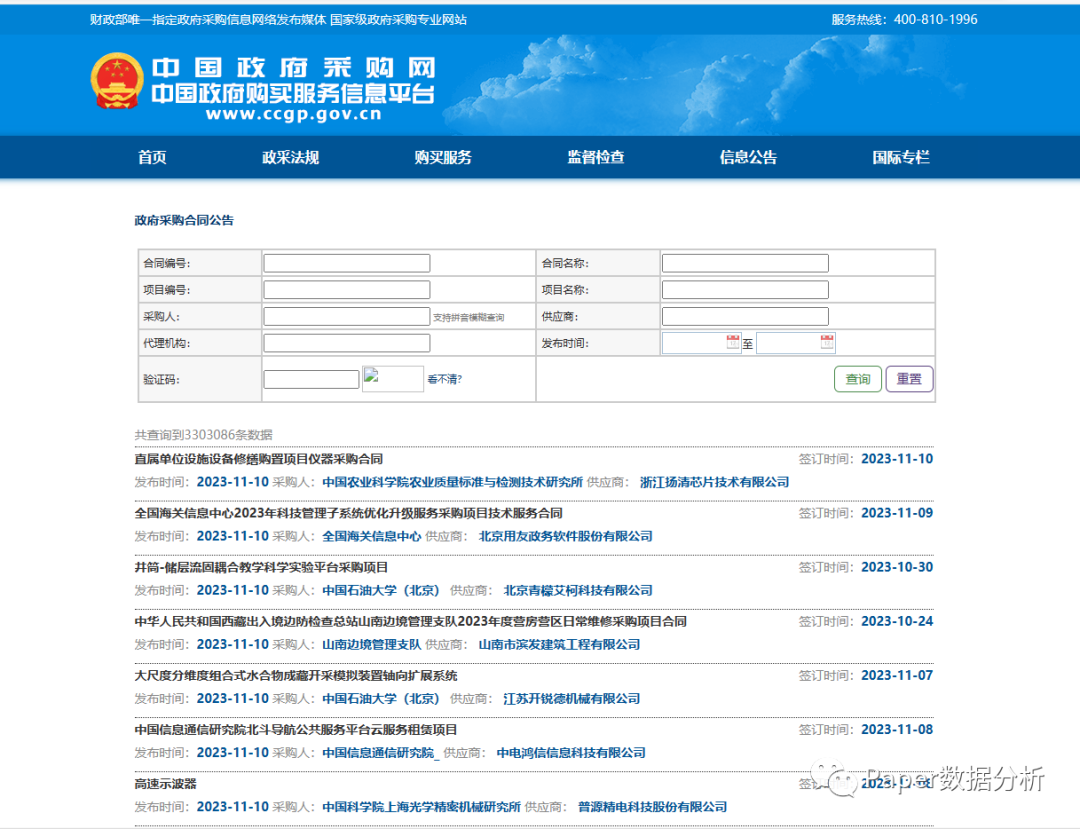Click the 中国政府购买服务信息平台 title
This screenshot has height=829, width=1080.
[293, 94]
